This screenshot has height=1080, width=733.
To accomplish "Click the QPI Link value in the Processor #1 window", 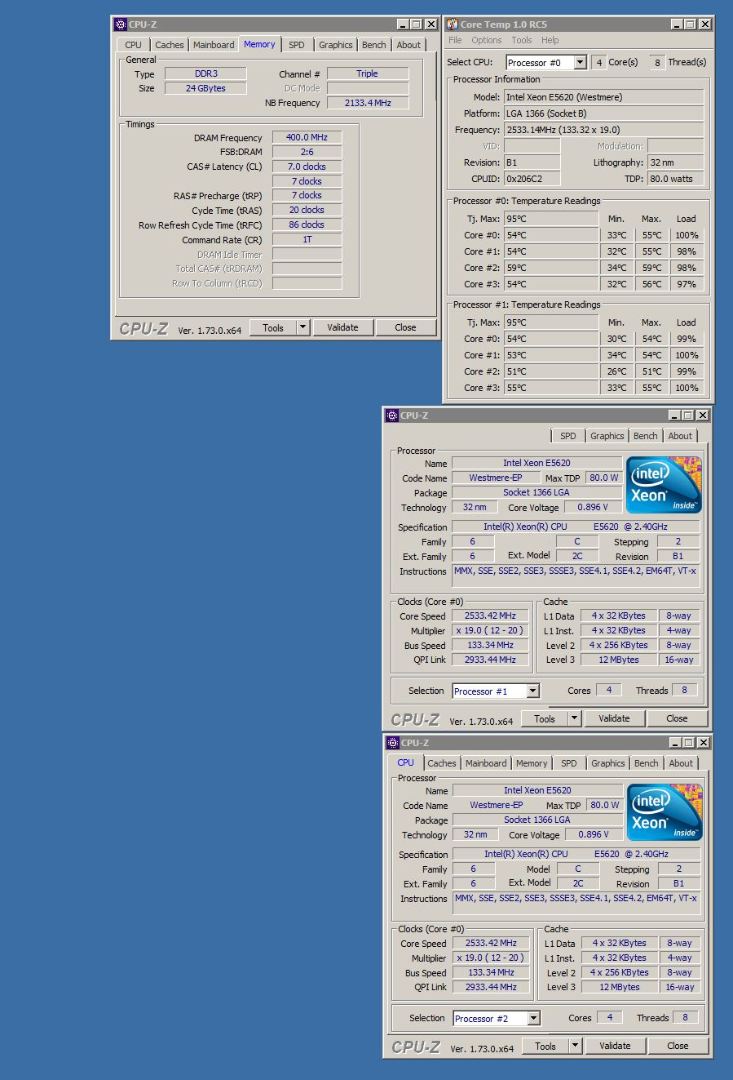I will 490,660.
